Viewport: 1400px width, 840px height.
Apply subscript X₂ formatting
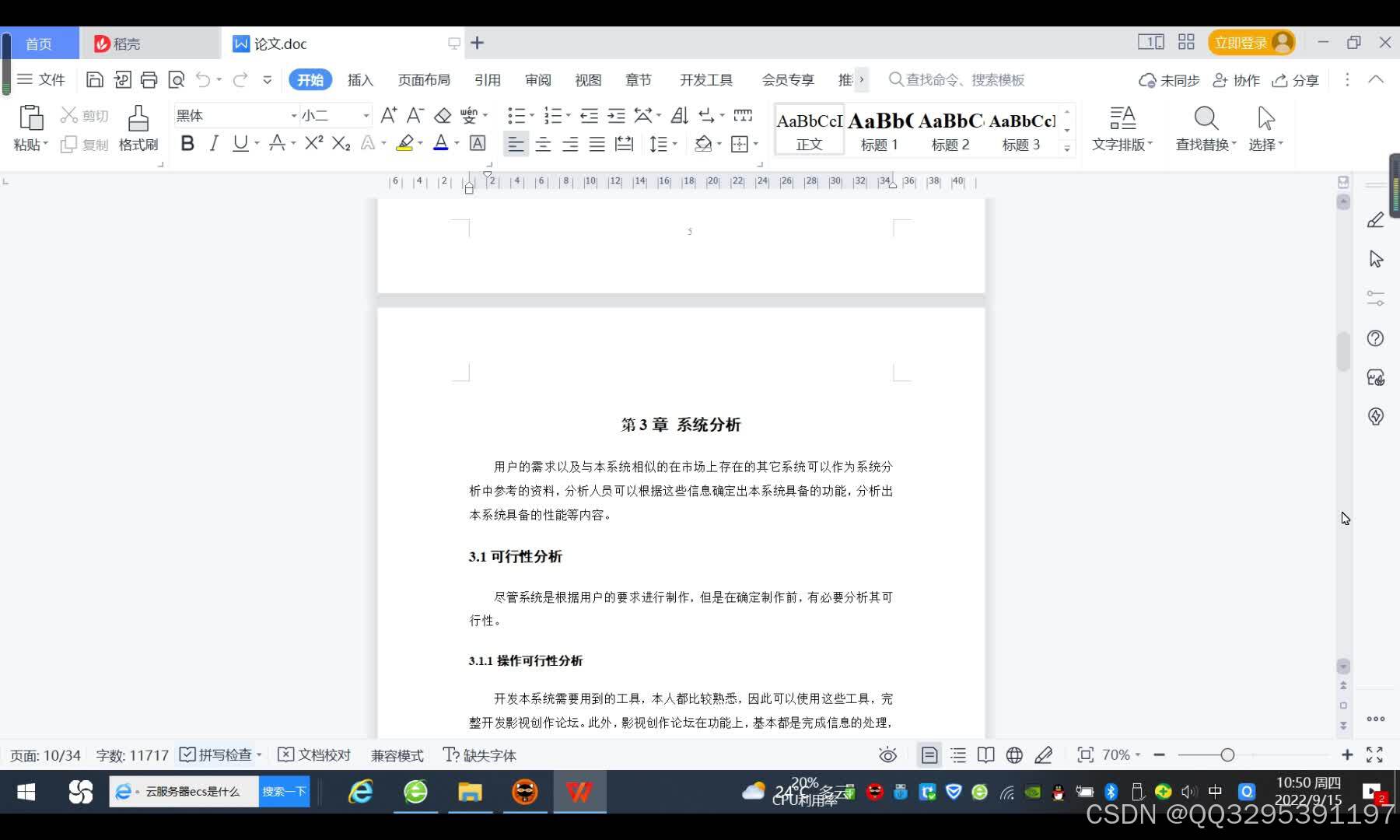pos(341,143)
